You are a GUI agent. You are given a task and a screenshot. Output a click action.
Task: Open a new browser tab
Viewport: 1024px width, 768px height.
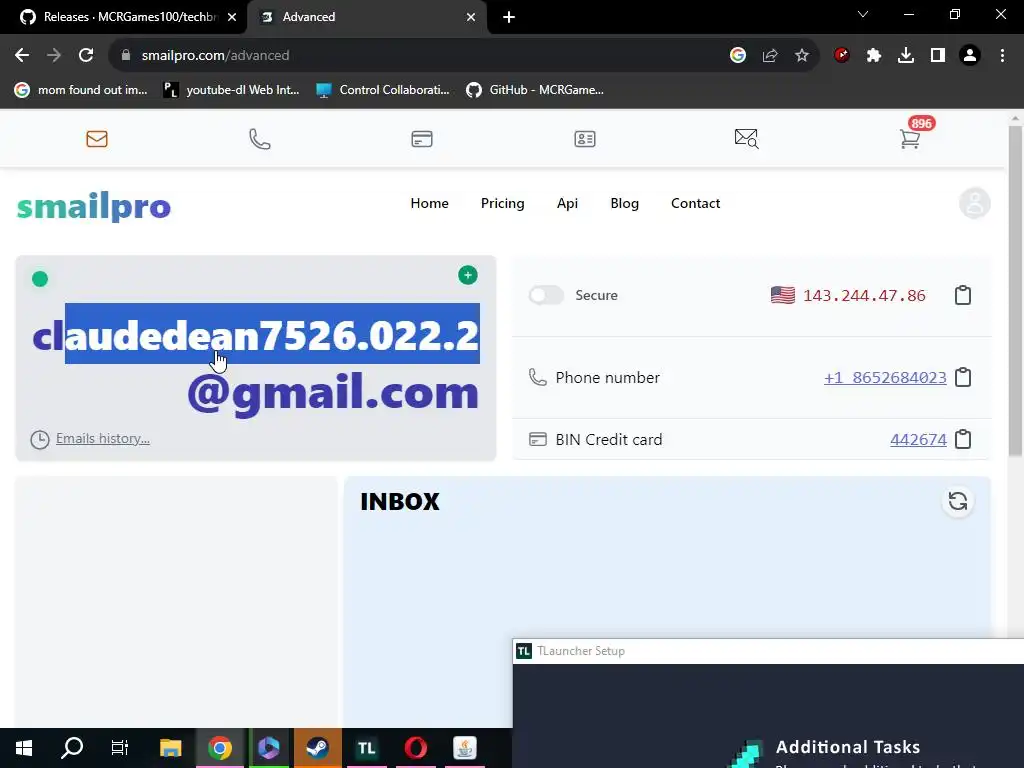tap(509, 17)
